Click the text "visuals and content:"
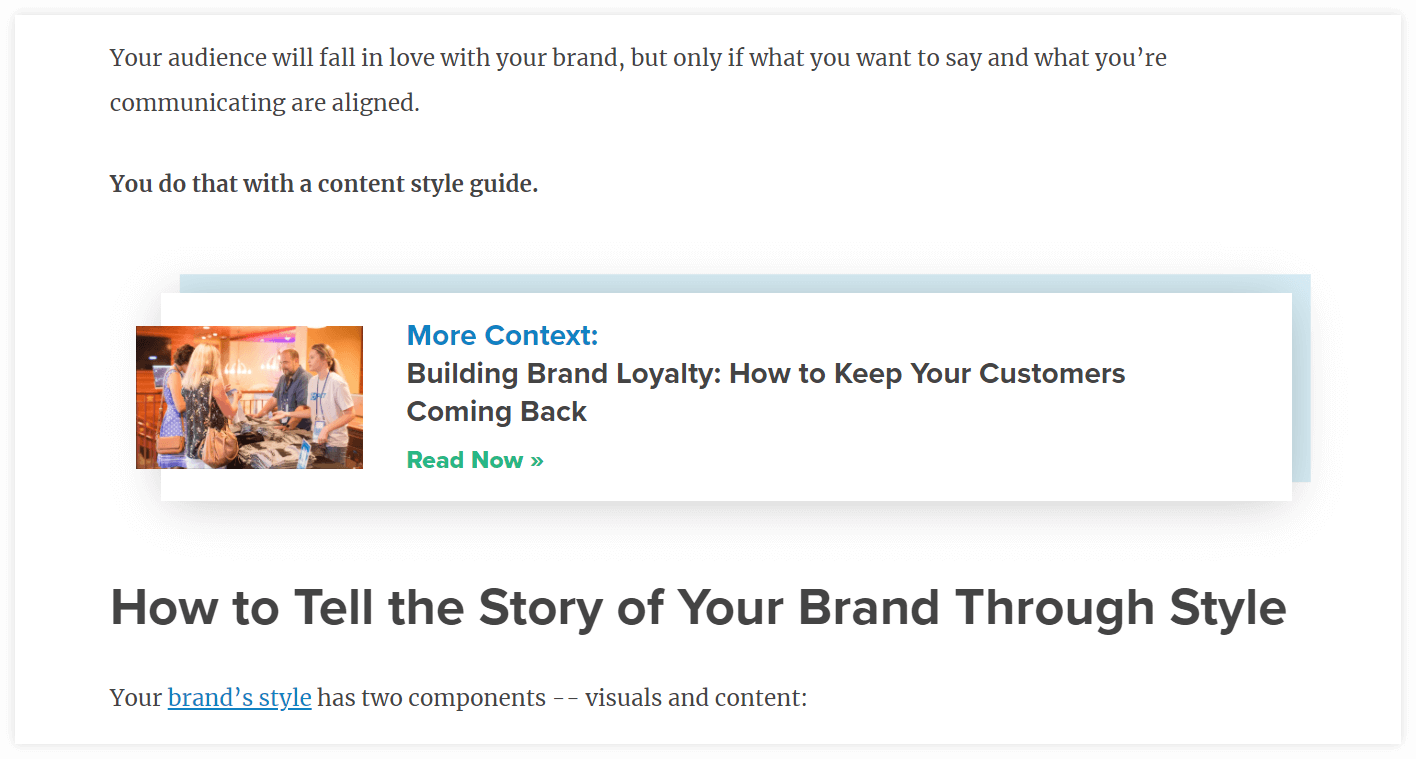Screen dimensions: 1416x759 pos(696,697)
